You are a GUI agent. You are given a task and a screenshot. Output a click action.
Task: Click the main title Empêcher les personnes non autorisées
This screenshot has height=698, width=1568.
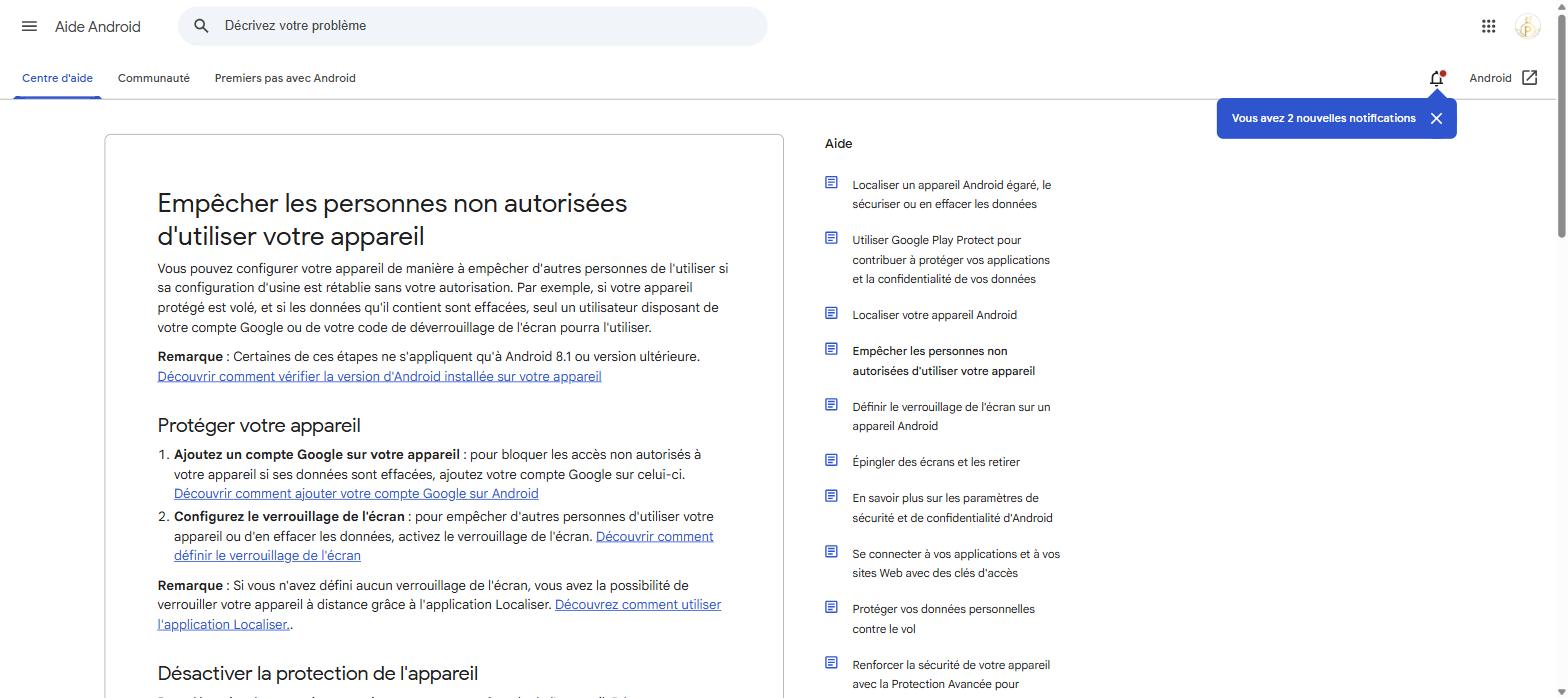392,220
